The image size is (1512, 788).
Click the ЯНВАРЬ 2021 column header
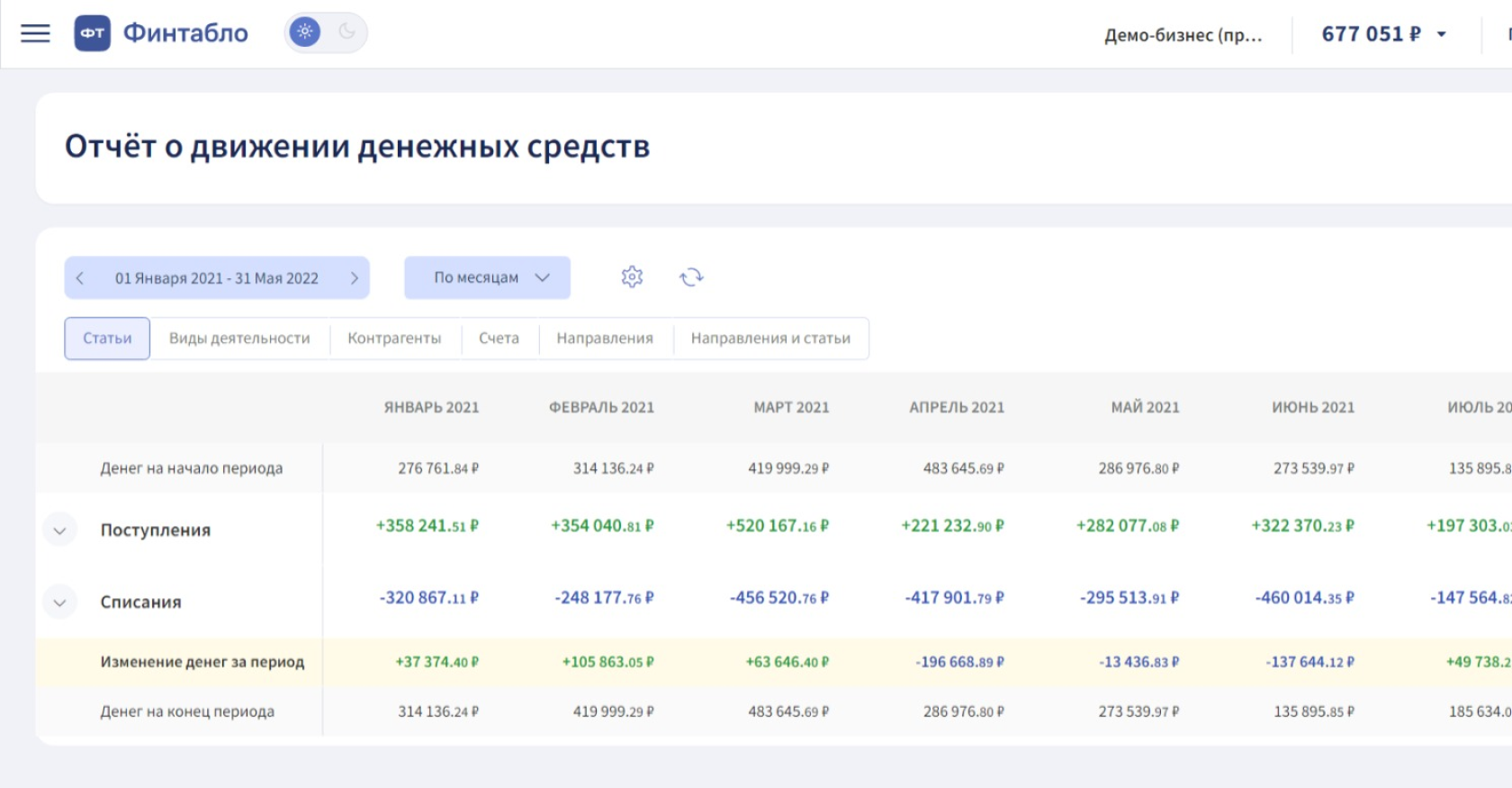[x=432, y=407]
